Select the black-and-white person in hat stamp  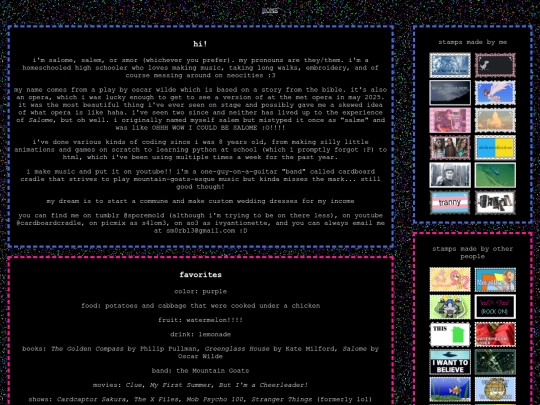tap(450, 175)
